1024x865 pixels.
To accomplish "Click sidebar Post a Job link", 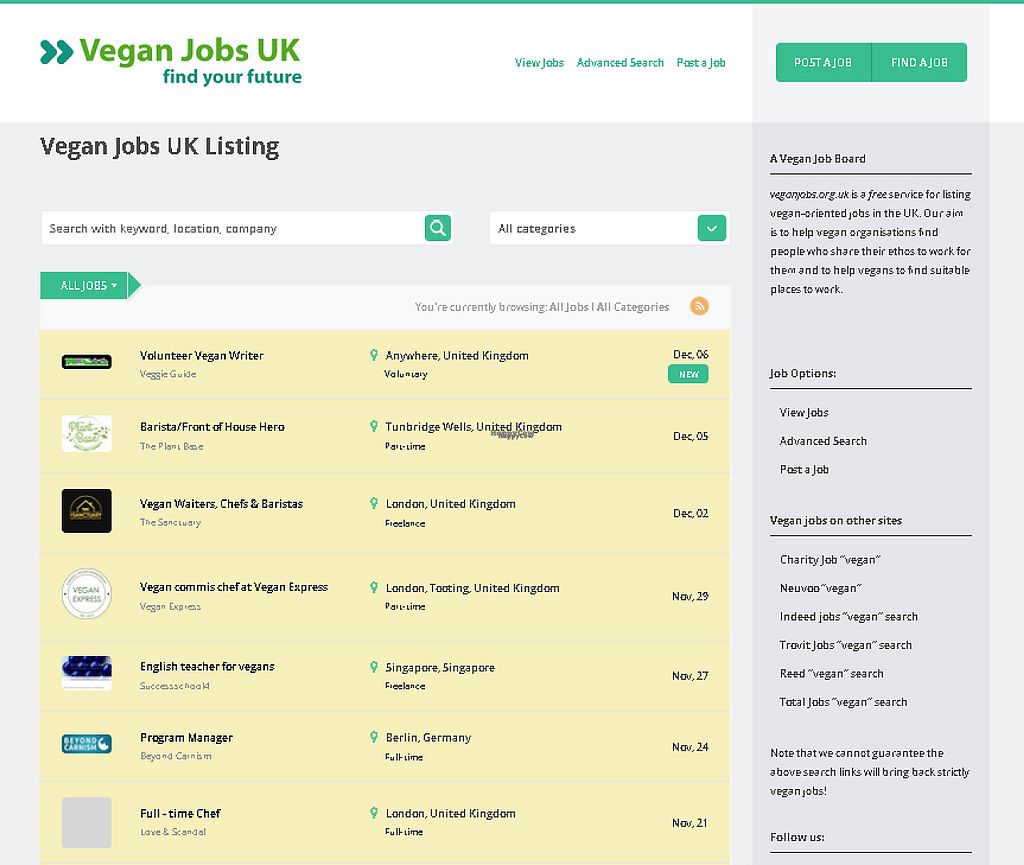I will click(x=804, y=470).
